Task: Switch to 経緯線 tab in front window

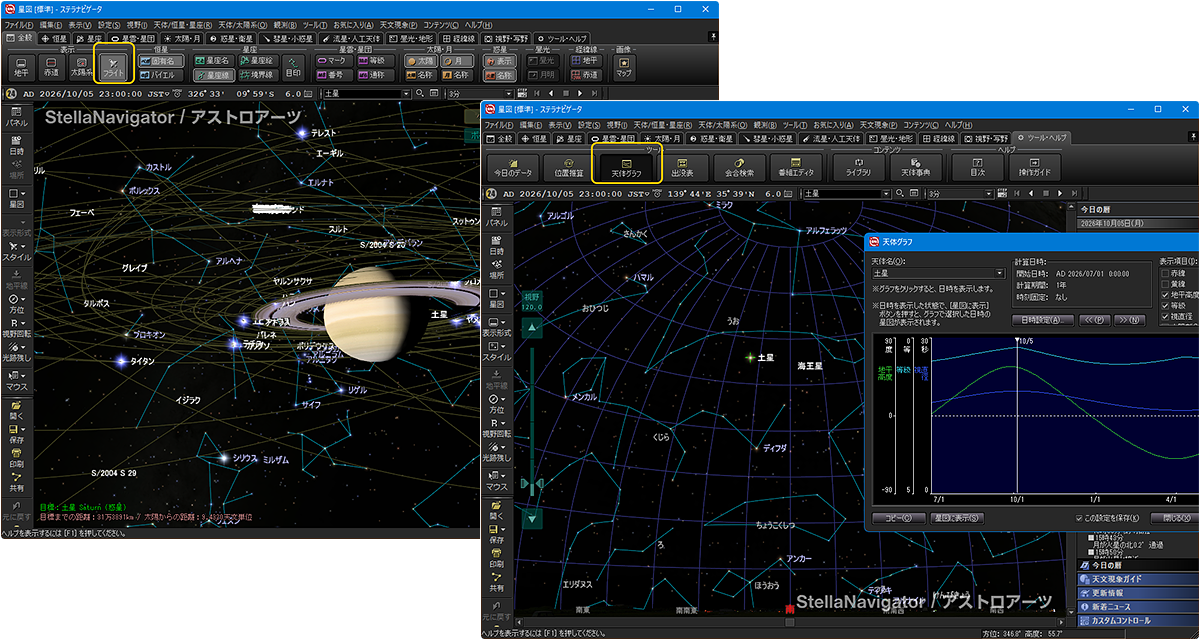Action: tap(939, 138)
